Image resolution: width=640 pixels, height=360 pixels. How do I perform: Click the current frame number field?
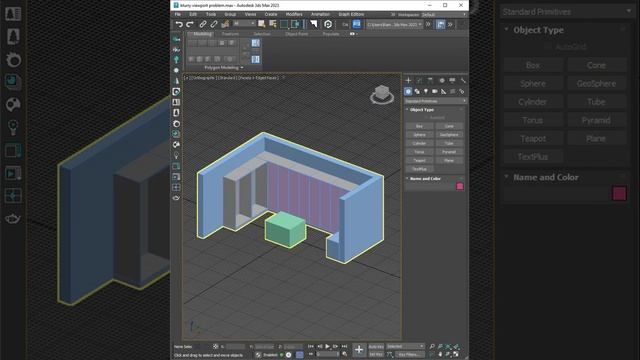327,354
